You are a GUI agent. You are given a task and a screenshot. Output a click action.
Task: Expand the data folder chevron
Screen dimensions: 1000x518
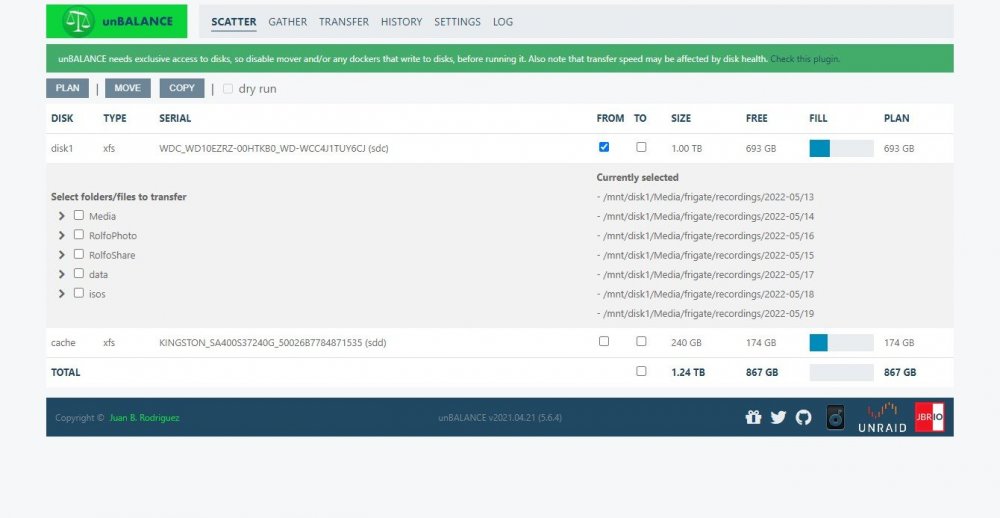62,274
